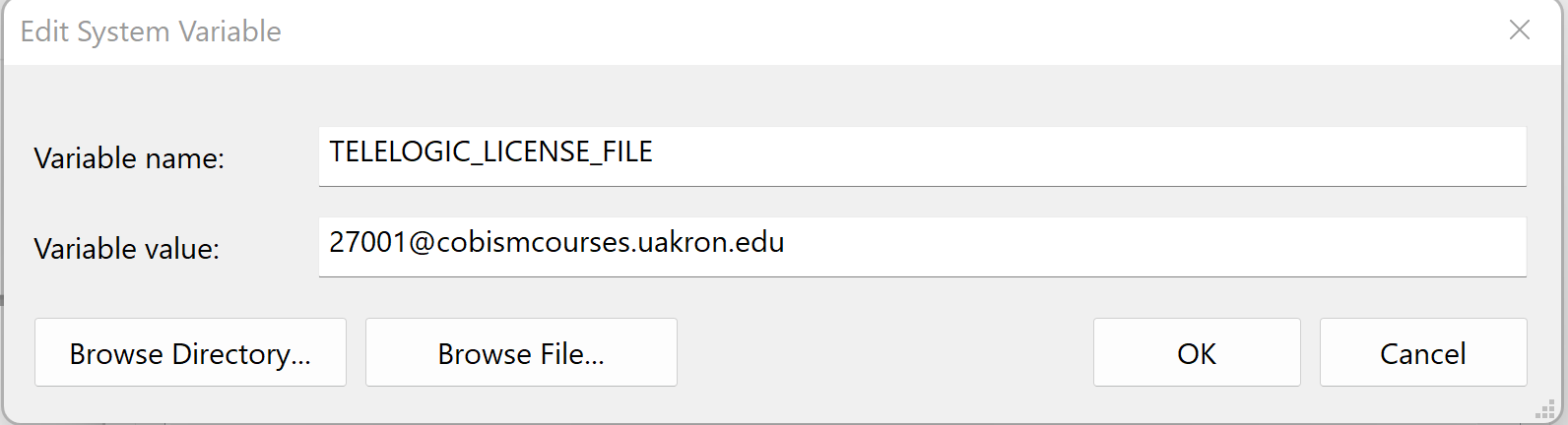Click the port number 27001 in the value field
This screenshot has height=425, width=1568.
click(367, 243)
